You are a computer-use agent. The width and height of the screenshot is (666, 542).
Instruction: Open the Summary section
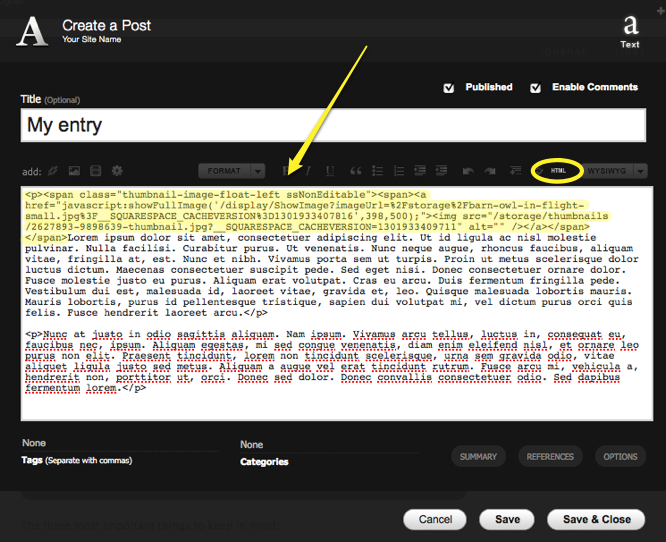478,456
